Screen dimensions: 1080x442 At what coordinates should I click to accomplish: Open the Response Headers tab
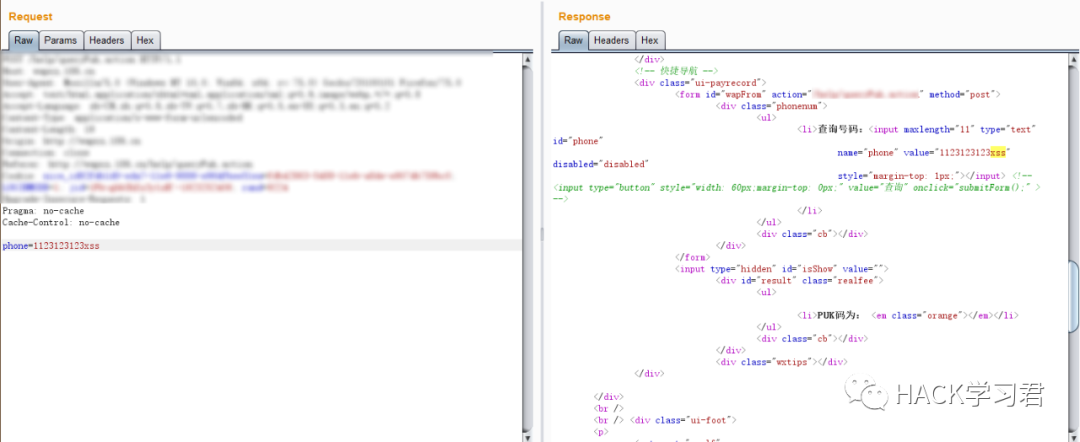point(611,41)
